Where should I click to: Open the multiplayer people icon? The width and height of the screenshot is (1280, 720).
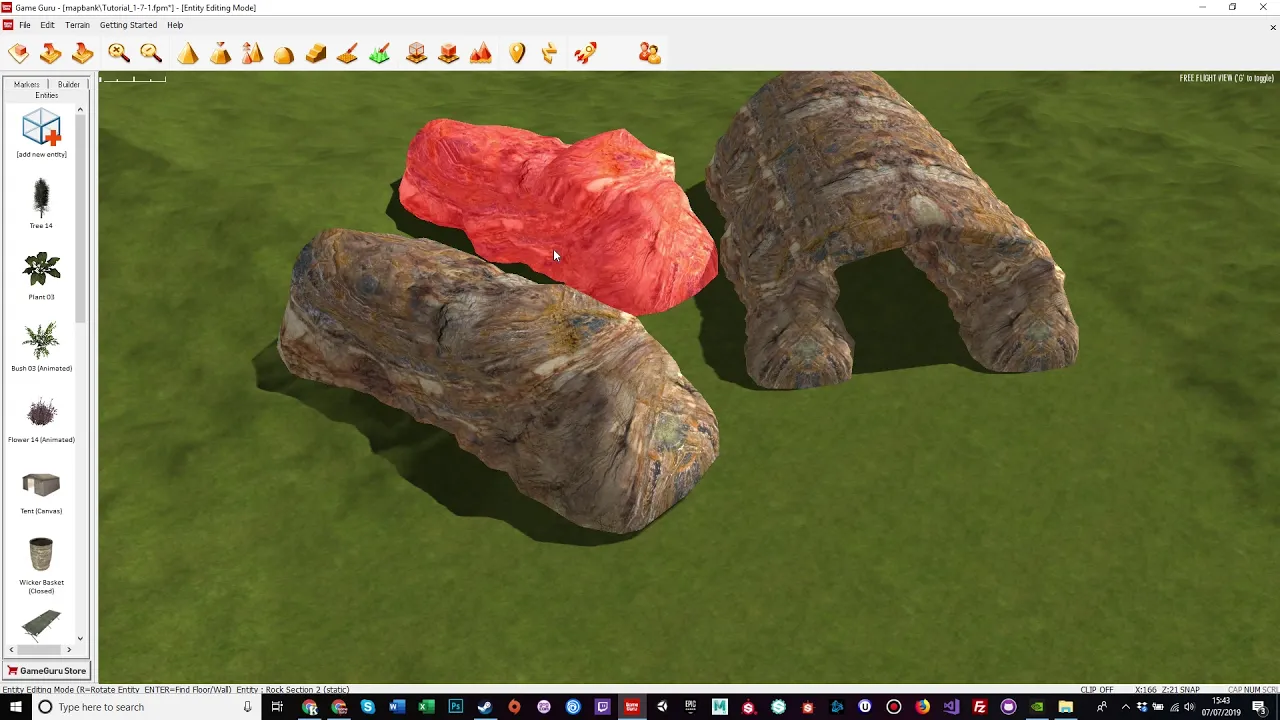pyautogui.click(x=650, y=53)
